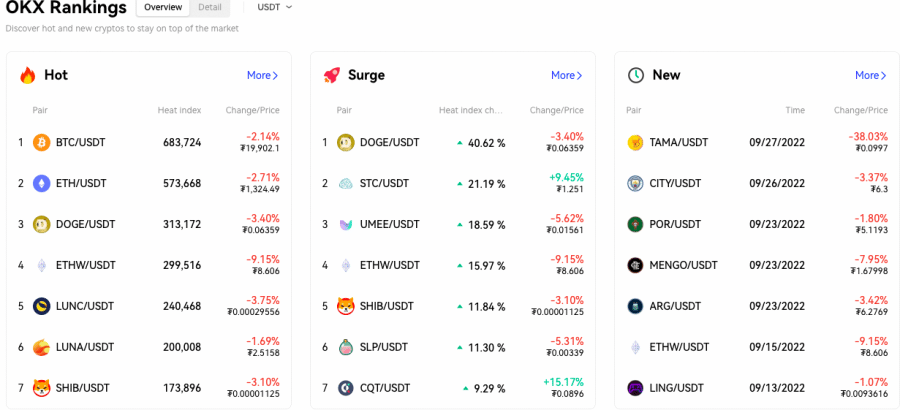Click CQT/USDT pair name

pos(385,388)
